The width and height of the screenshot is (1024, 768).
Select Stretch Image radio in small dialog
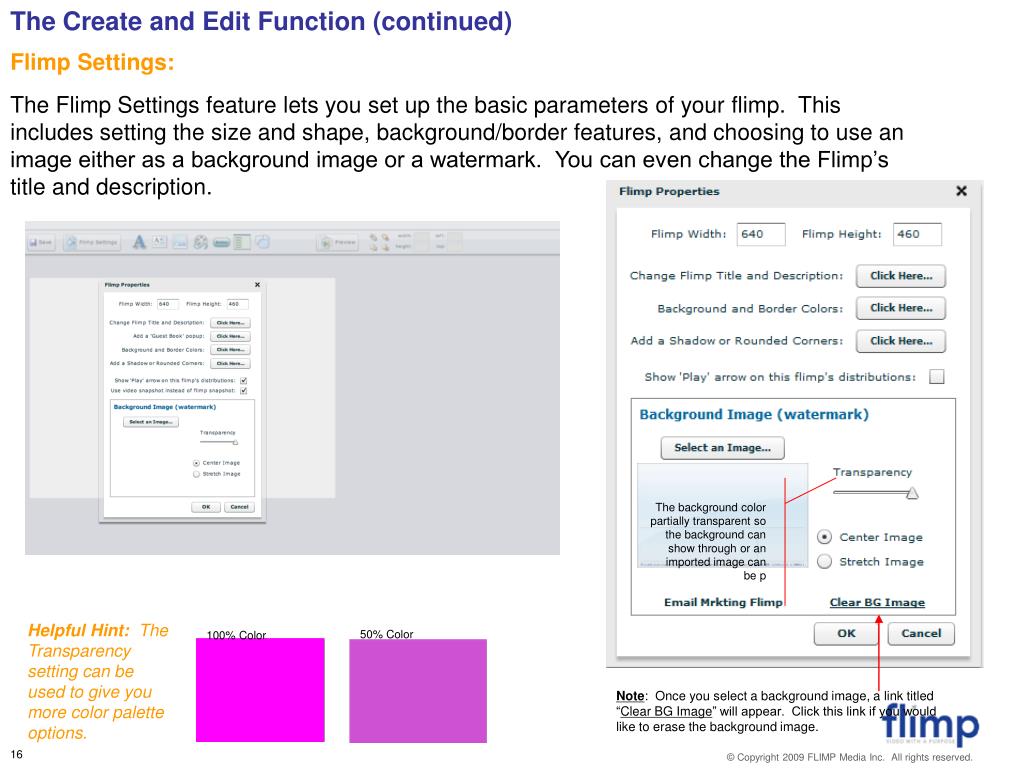pyautogui.click(x=196, y=474)
